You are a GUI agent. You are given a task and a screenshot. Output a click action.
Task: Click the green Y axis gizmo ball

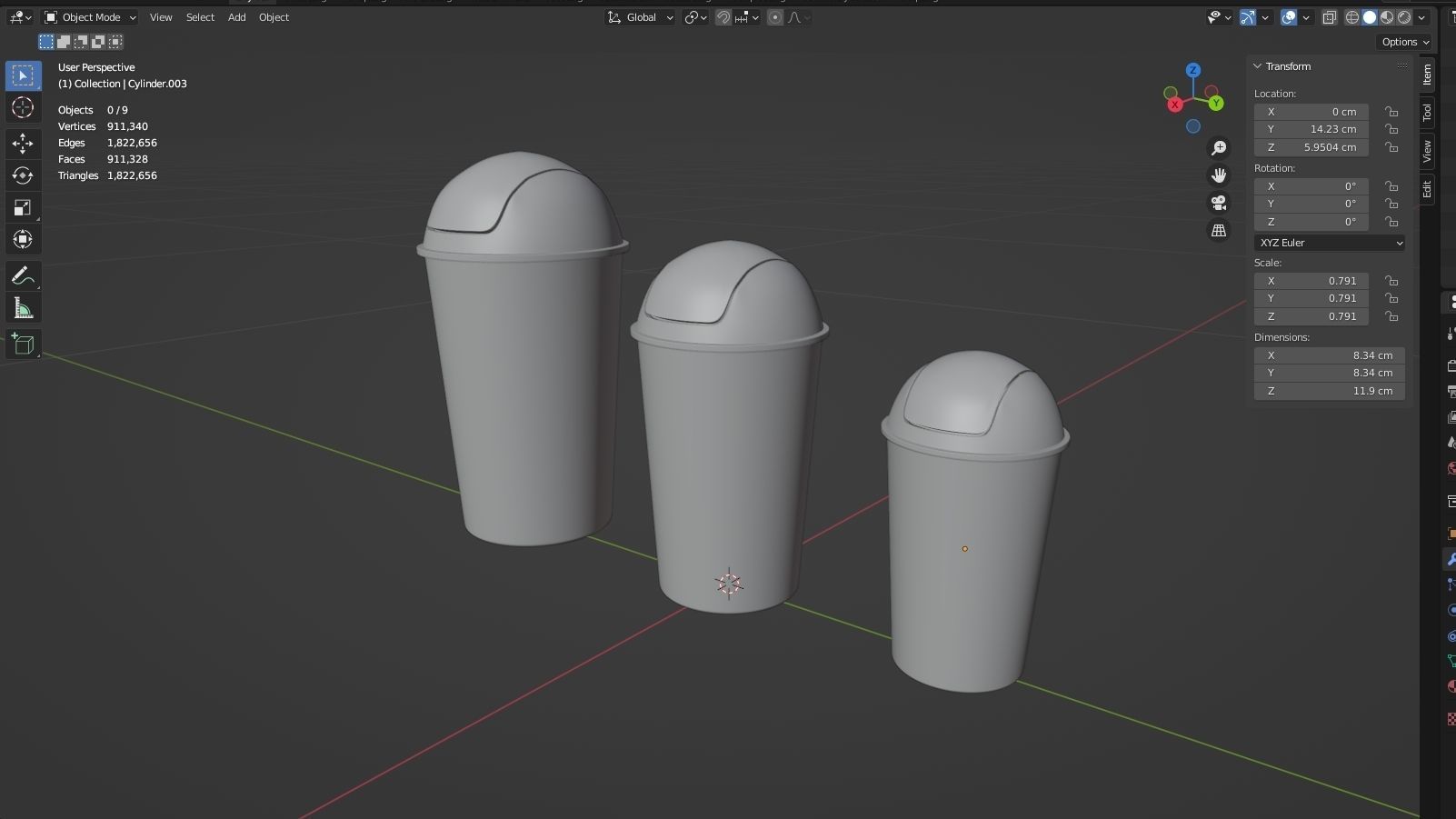pyautogui.click(x=1215, y=104)
